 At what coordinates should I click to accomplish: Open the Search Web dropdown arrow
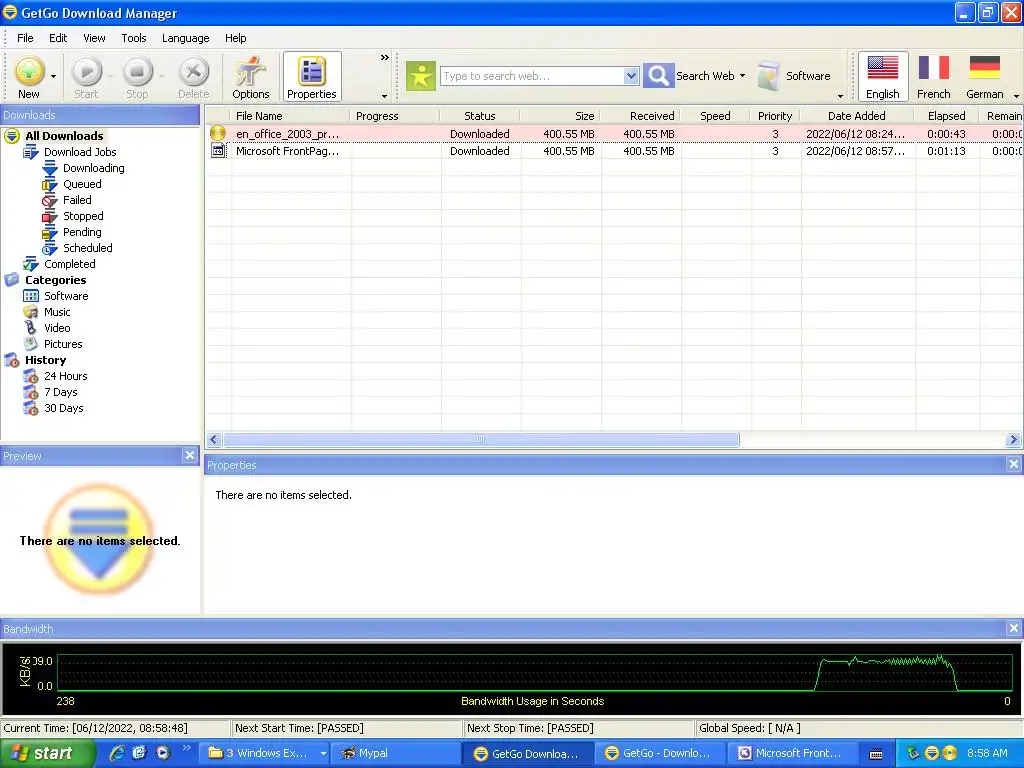point(743,76)
